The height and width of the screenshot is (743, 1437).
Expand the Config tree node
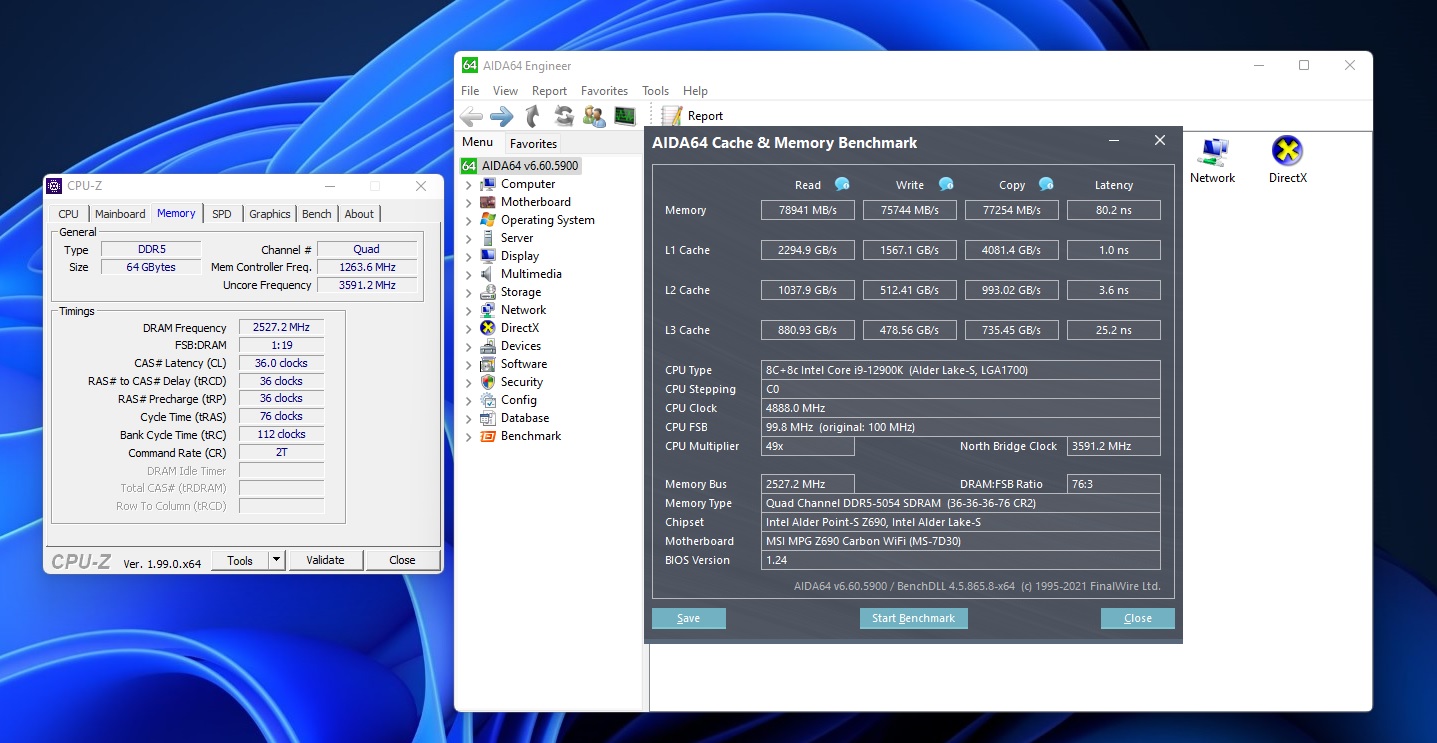point(468,401)
